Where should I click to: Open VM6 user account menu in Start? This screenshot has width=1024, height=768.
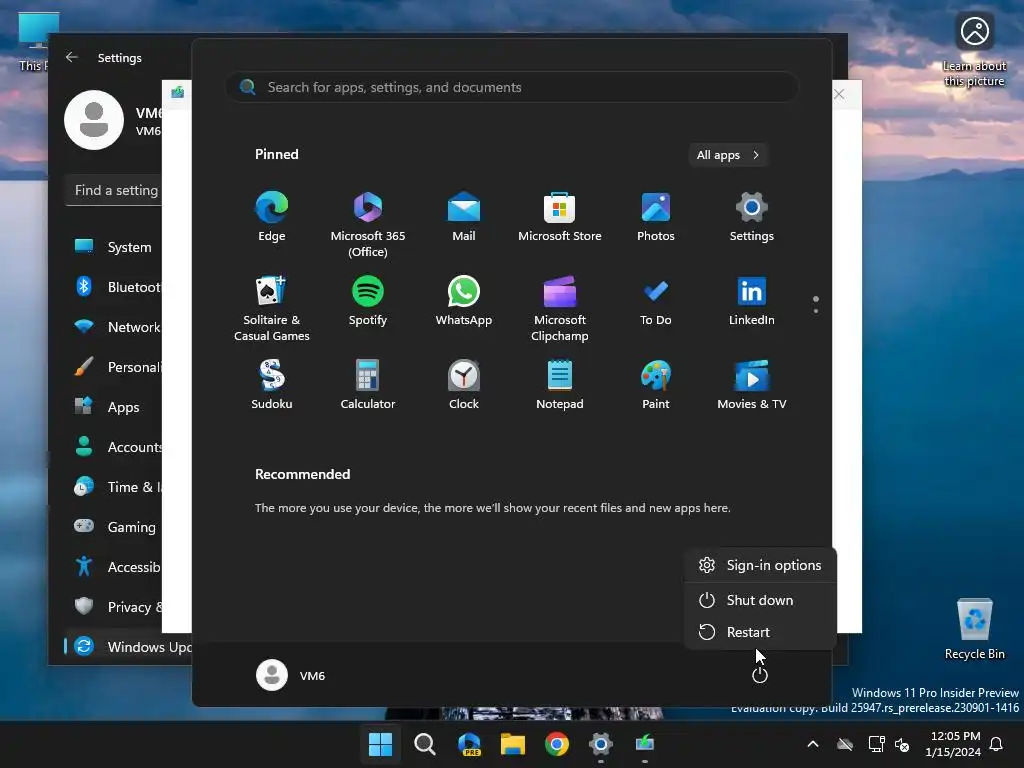(x=291, y=675)
